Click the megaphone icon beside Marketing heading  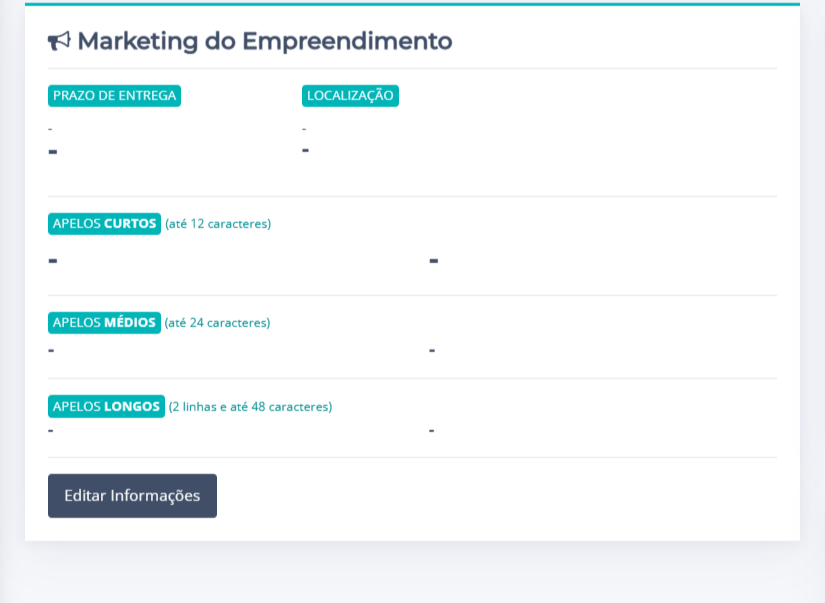coord(59,41)
